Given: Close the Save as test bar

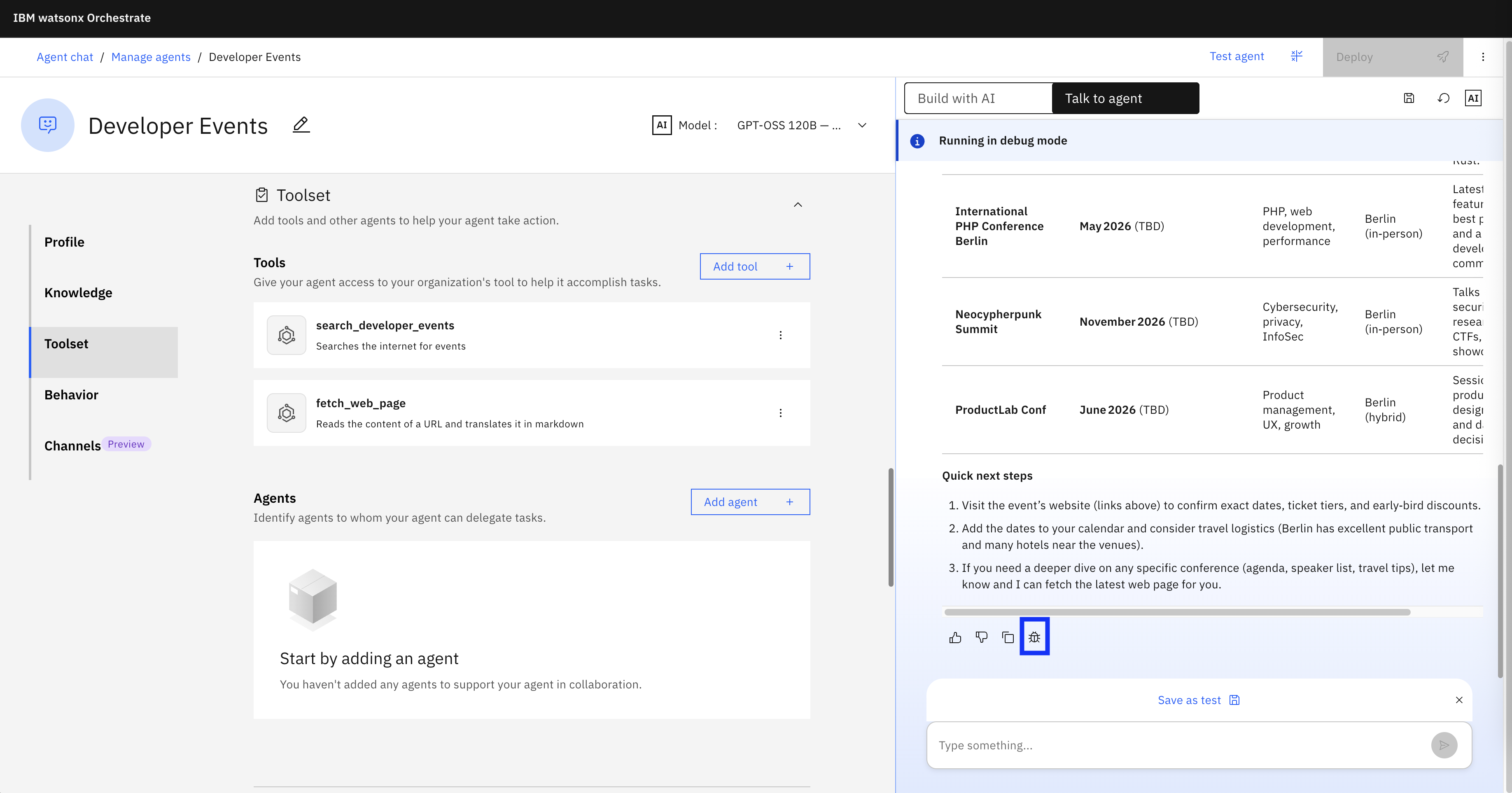Looking at the screenshot, I should (1459, 700).
